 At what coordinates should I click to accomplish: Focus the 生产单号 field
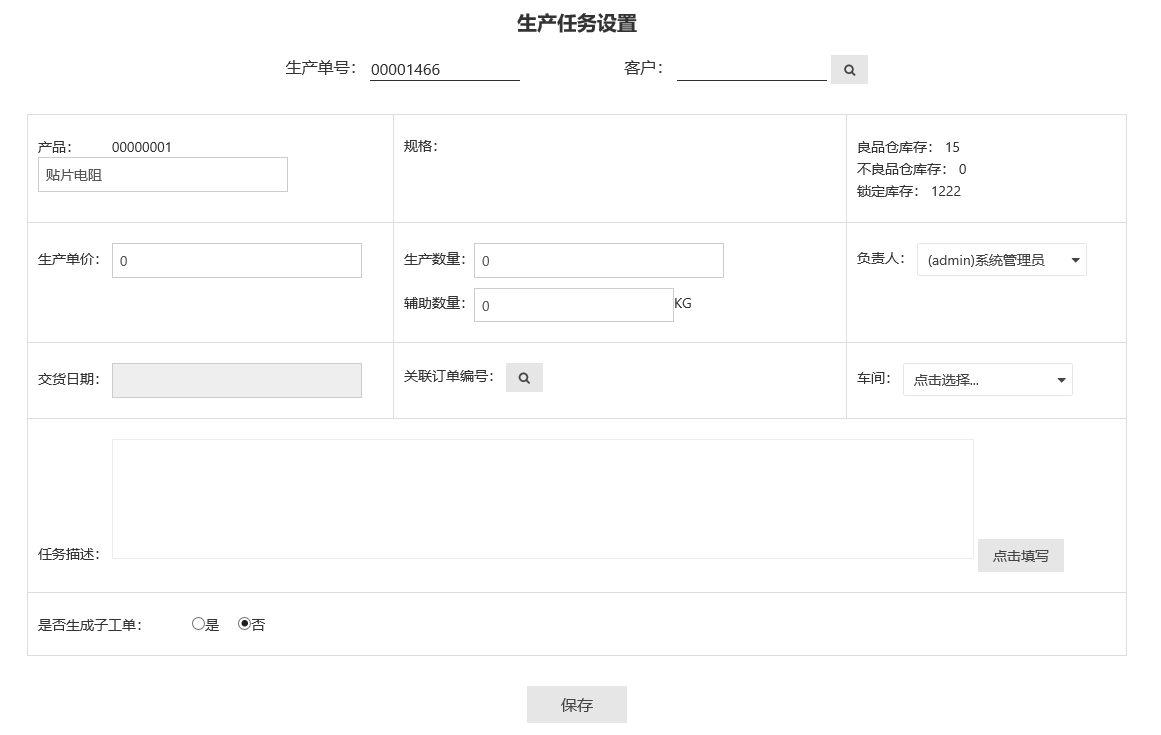(x=444, y=70)
